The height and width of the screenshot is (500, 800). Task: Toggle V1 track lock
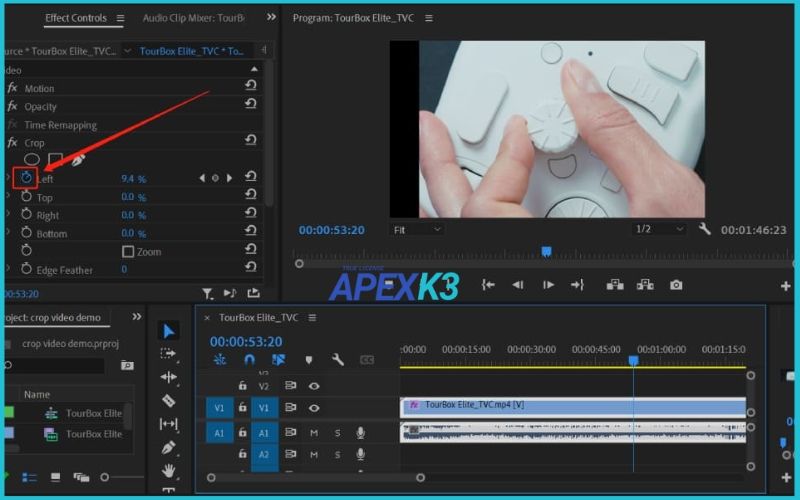[243, 408]
